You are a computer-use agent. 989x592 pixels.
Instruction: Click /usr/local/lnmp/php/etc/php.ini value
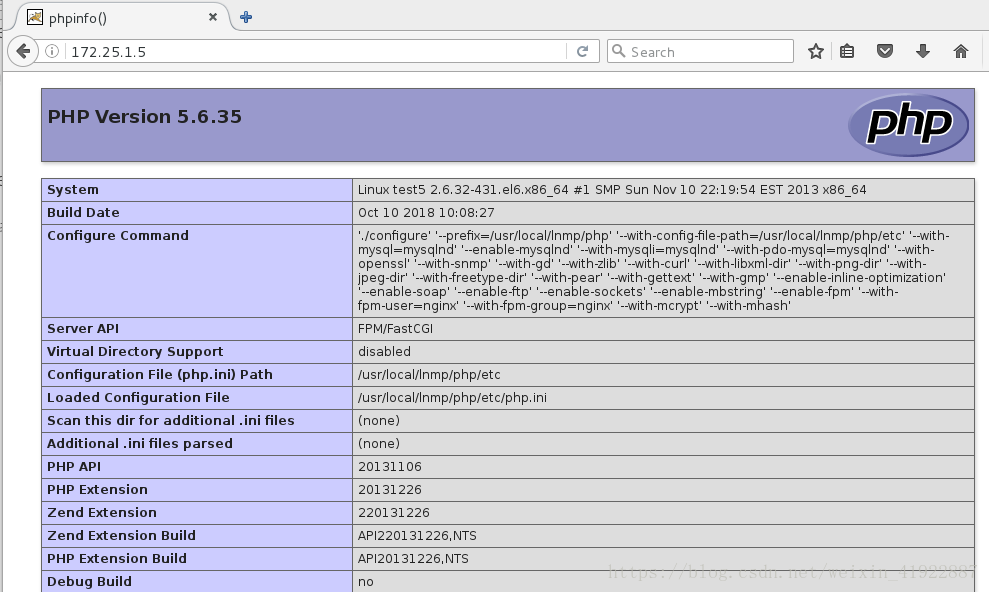pos(452,398)
